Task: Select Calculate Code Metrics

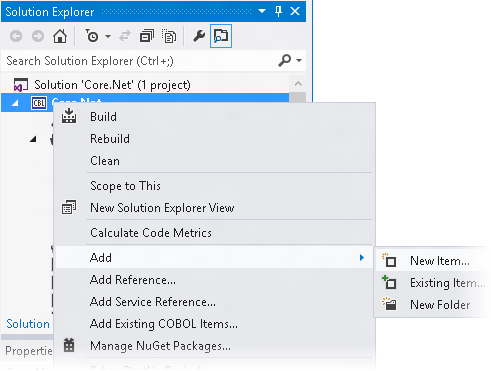Action: 214,233
